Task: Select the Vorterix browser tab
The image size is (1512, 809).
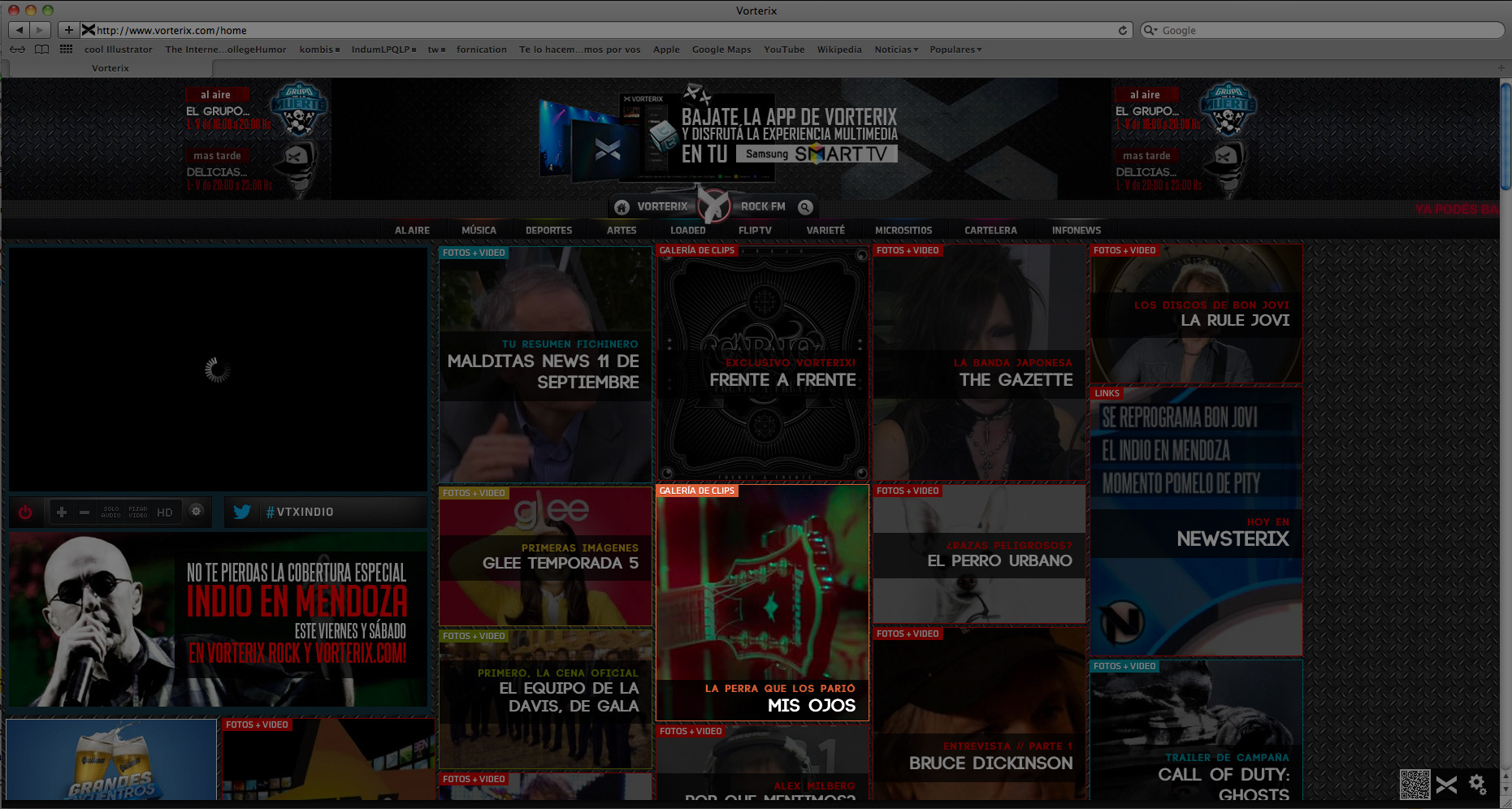Action: click(110, 68)
